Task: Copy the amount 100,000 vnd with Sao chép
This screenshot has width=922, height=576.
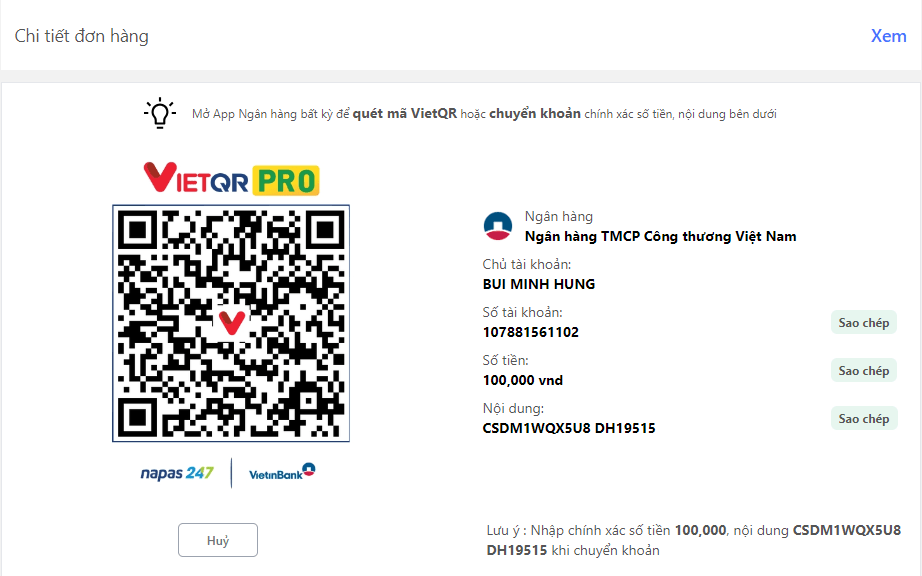Action: coord(864,370)
